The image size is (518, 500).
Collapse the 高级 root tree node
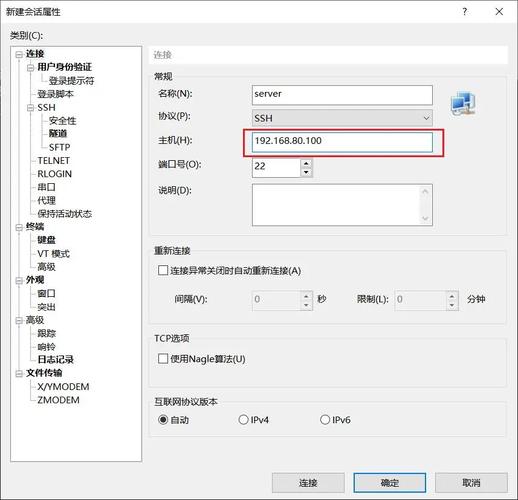click(x=19, y=321)
